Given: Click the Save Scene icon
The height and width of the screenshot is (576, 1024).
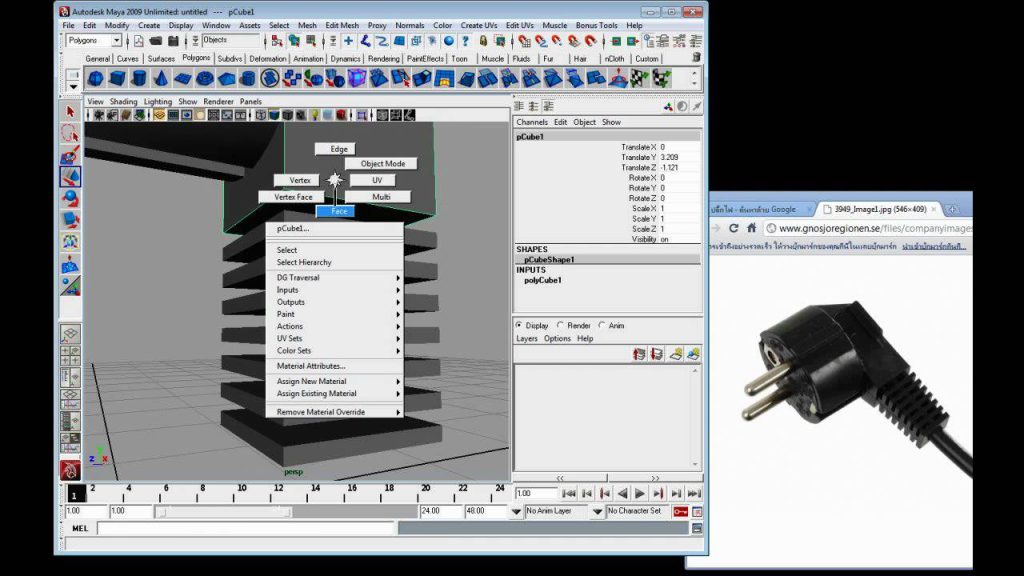Looking at the screenshot, I should pyautogui.click(x=173, y=41).
